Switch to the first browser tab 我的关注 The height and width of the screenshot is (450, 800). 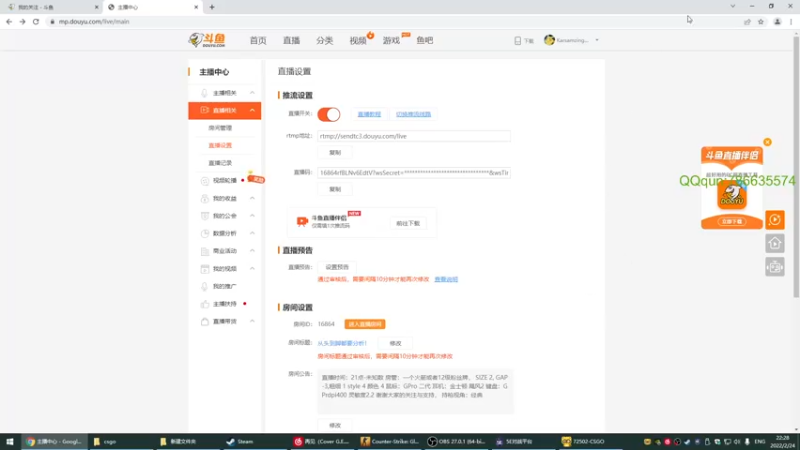pos(51,7)
